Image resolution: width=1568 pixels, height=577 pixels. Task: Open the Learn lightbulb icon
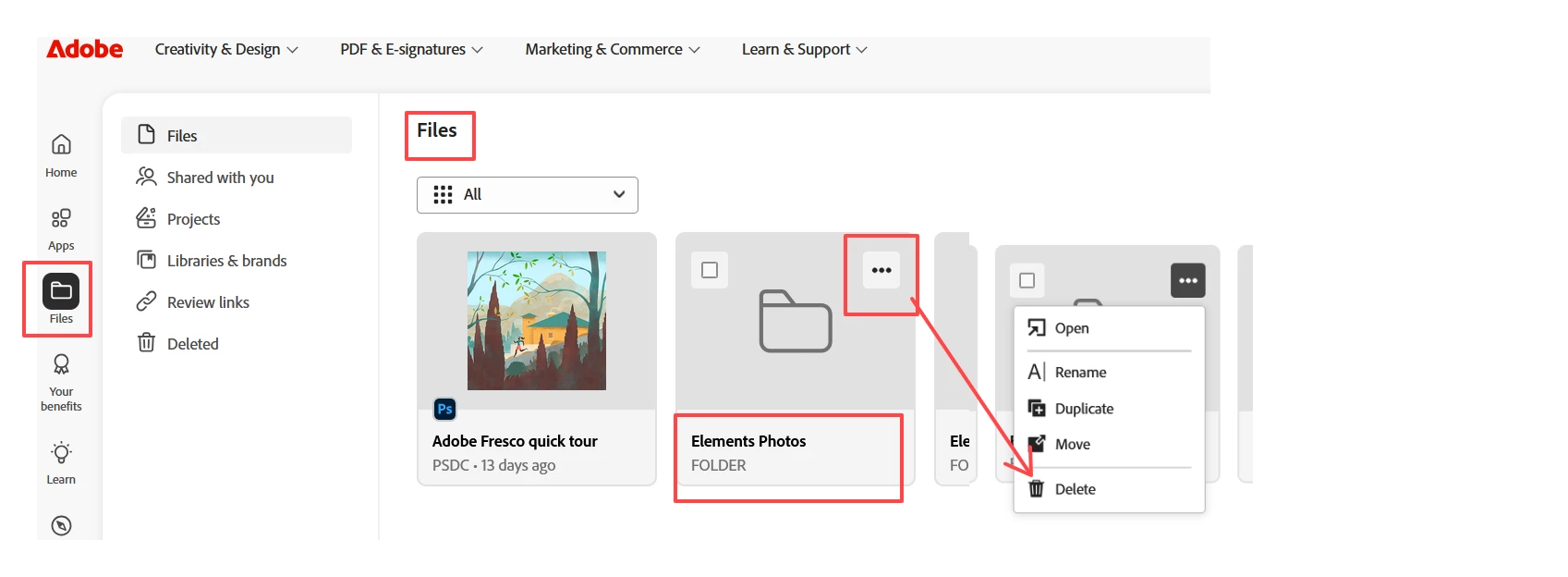click(x=61, y=453)
